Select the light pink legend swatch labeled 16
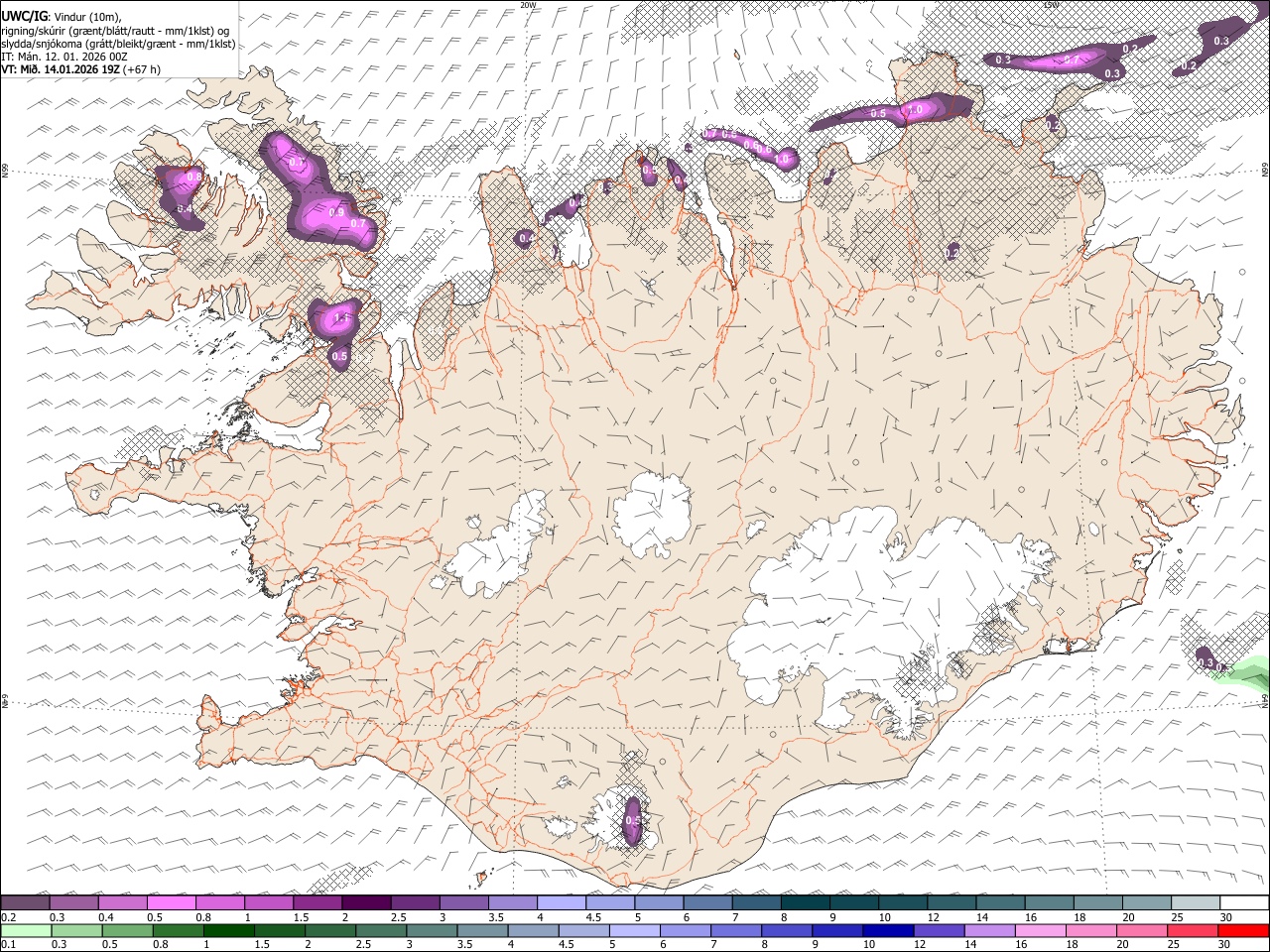Image resolution: width=1270 pixels, height=952 pixels. [1040, 930]
